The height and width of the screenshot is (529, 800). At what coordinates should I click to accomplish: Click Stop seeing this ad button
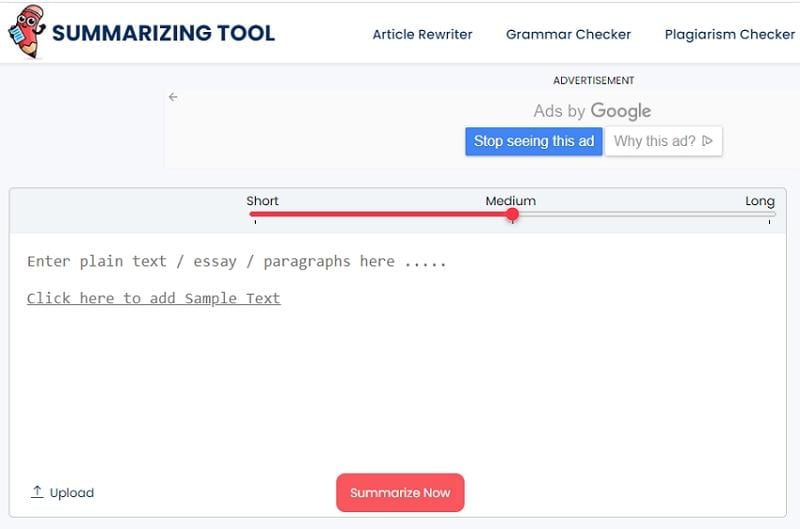click(534, 141)
